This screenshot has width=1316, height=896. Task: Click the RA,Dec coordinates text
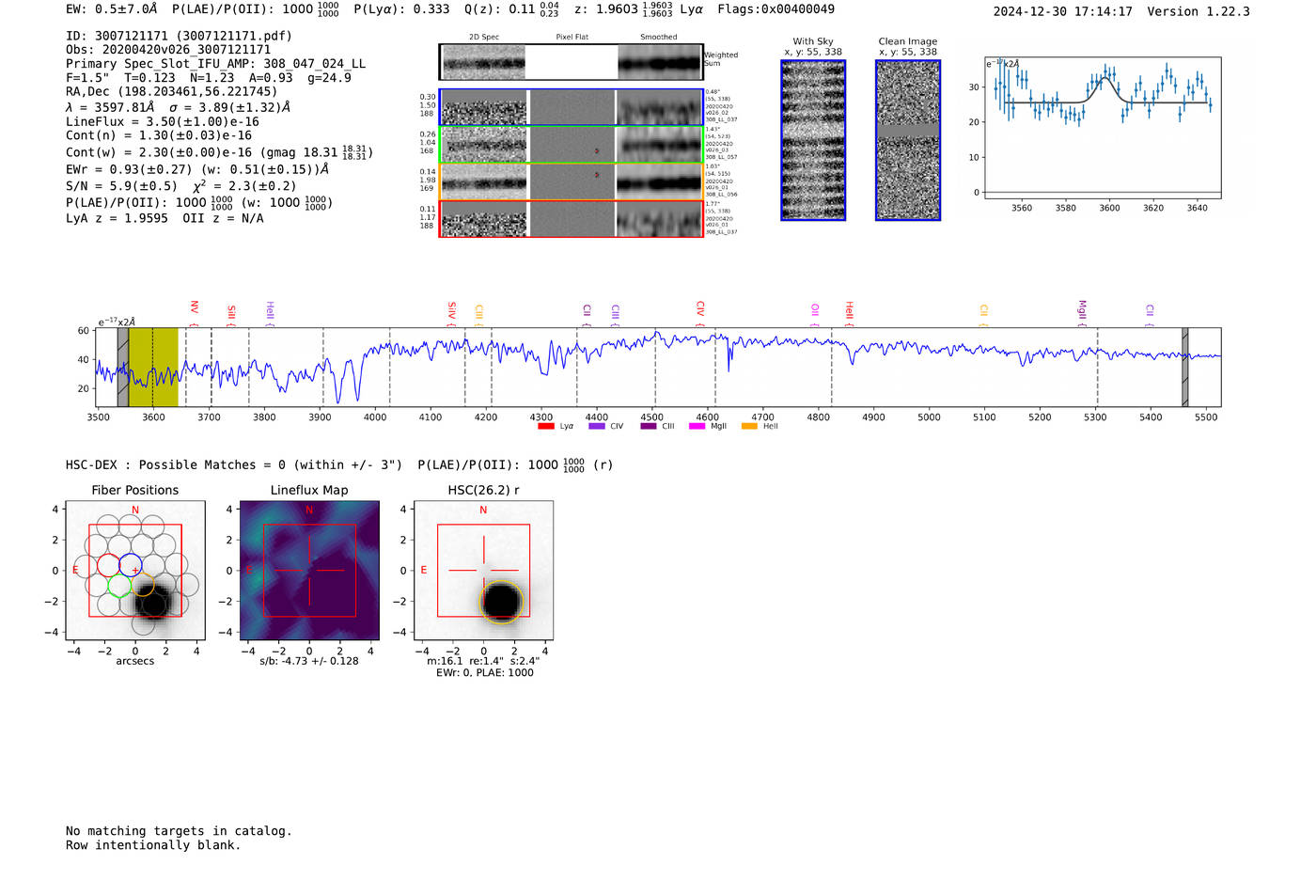point(172,92)
